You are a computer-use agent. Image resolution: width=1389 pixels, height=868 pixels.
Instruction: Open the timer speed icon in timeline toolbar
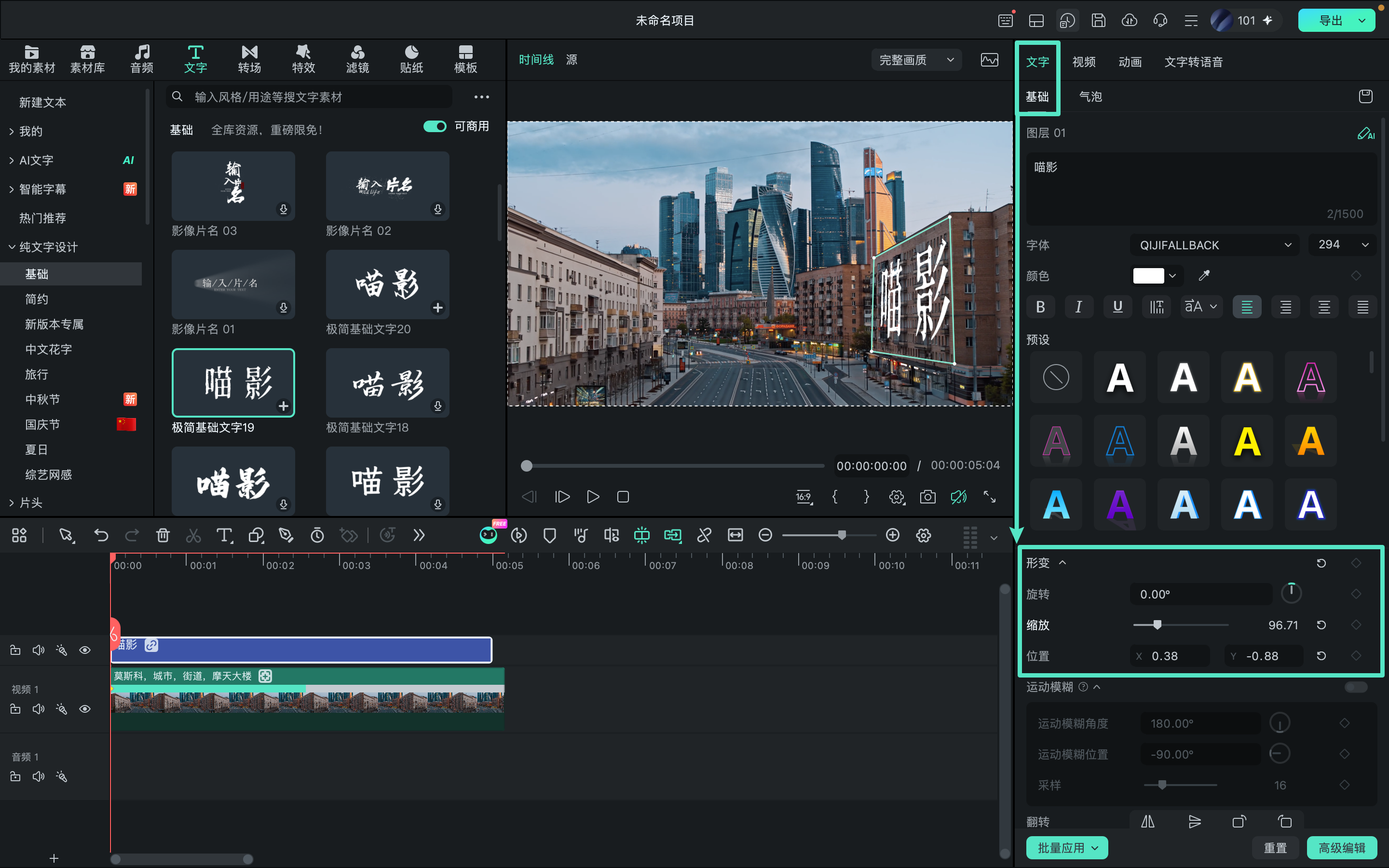tap(317, 536)
